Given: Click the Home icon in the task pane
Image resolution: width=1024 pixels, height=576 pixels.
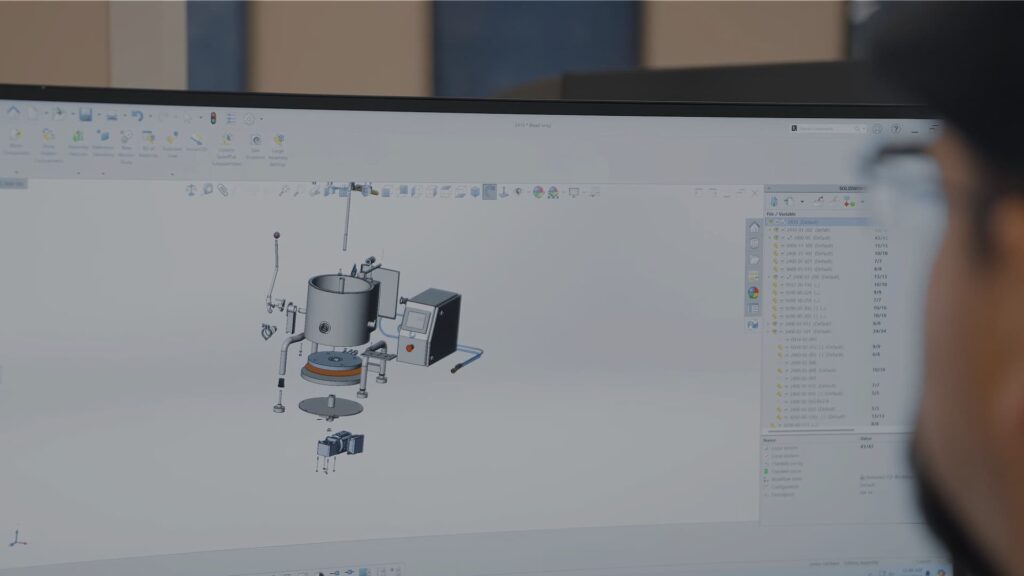Looking at the screenshot, I should [753, 227].
